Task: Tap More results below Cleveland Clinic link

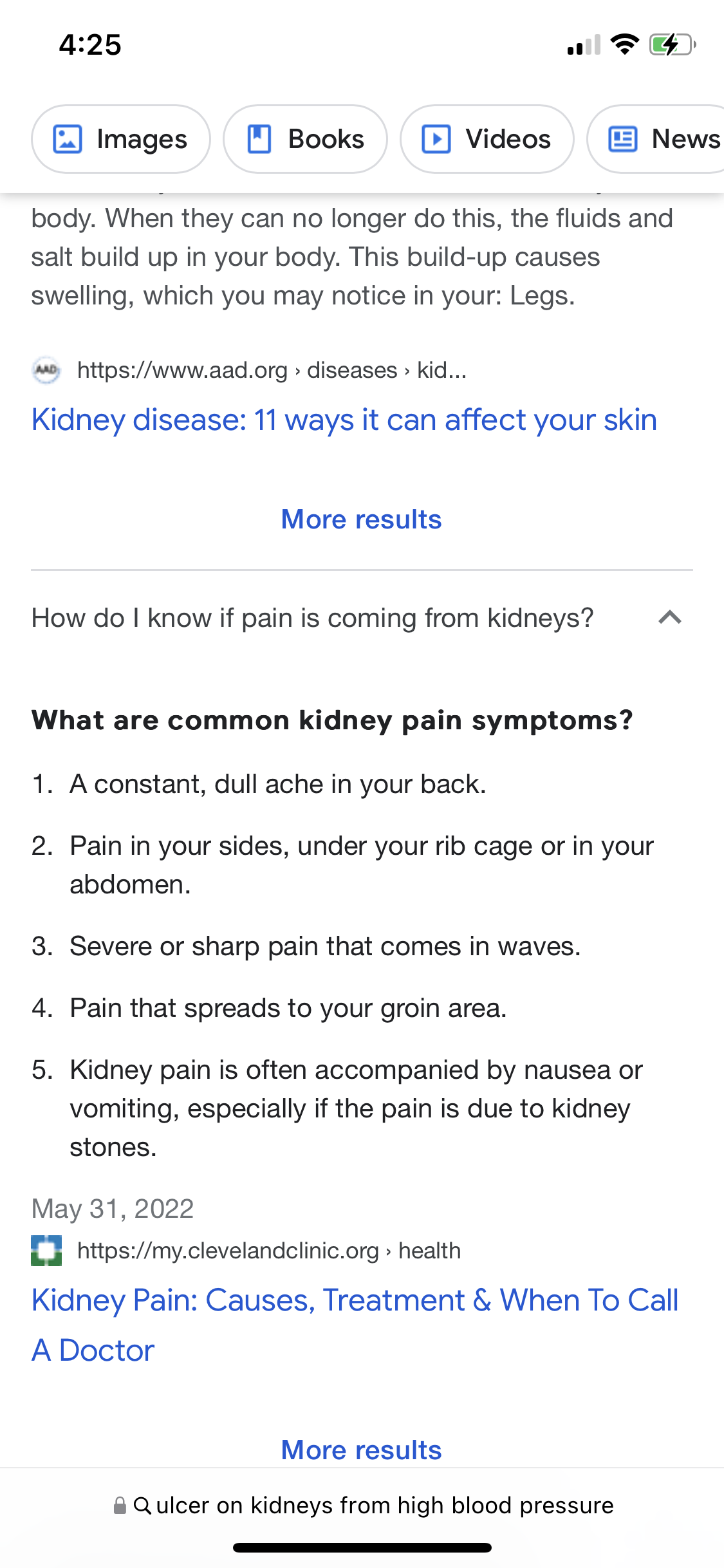Action: click(x=362, y=1450)
